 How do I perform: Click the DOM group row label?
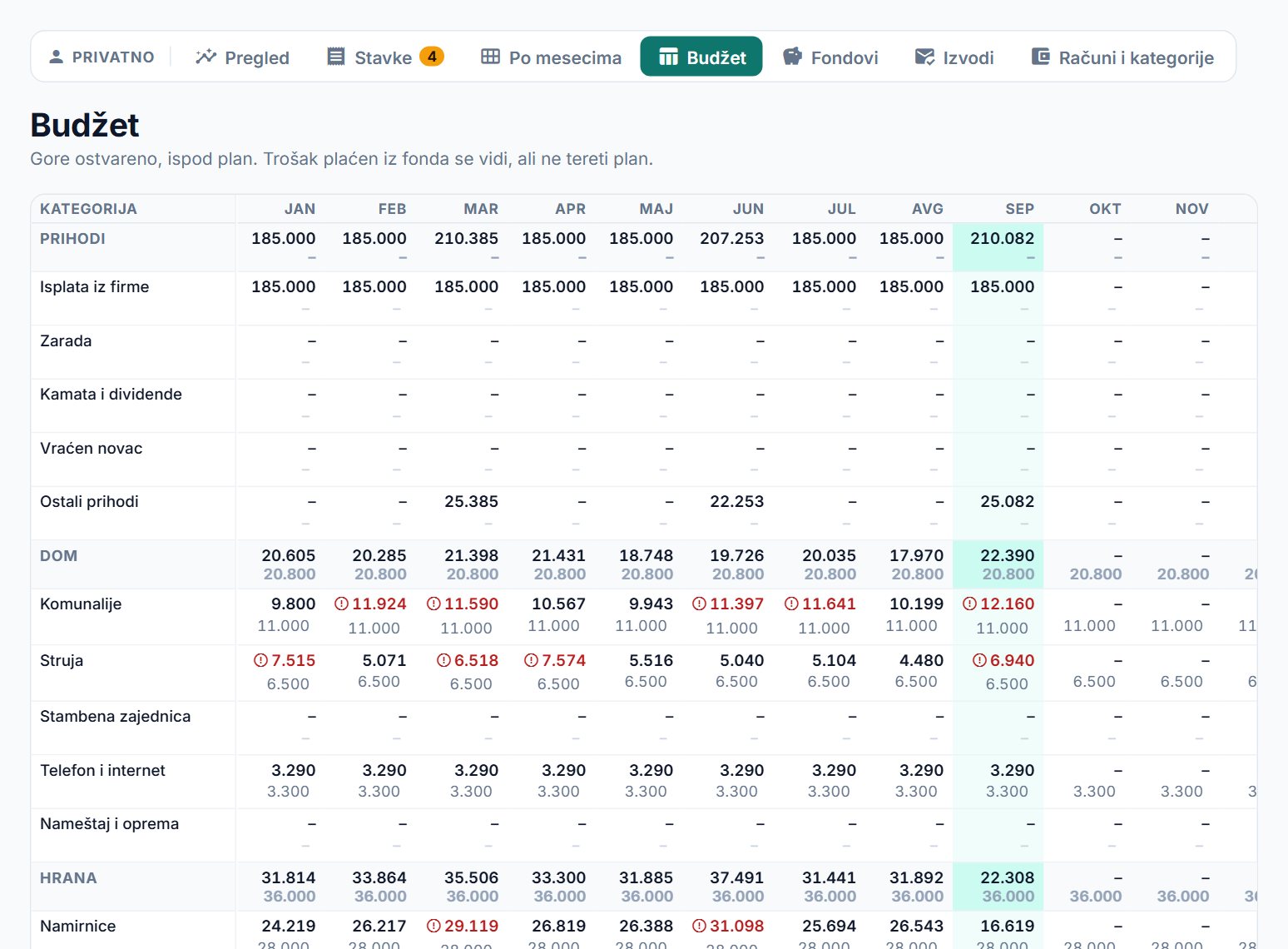(x=58, y=556)
